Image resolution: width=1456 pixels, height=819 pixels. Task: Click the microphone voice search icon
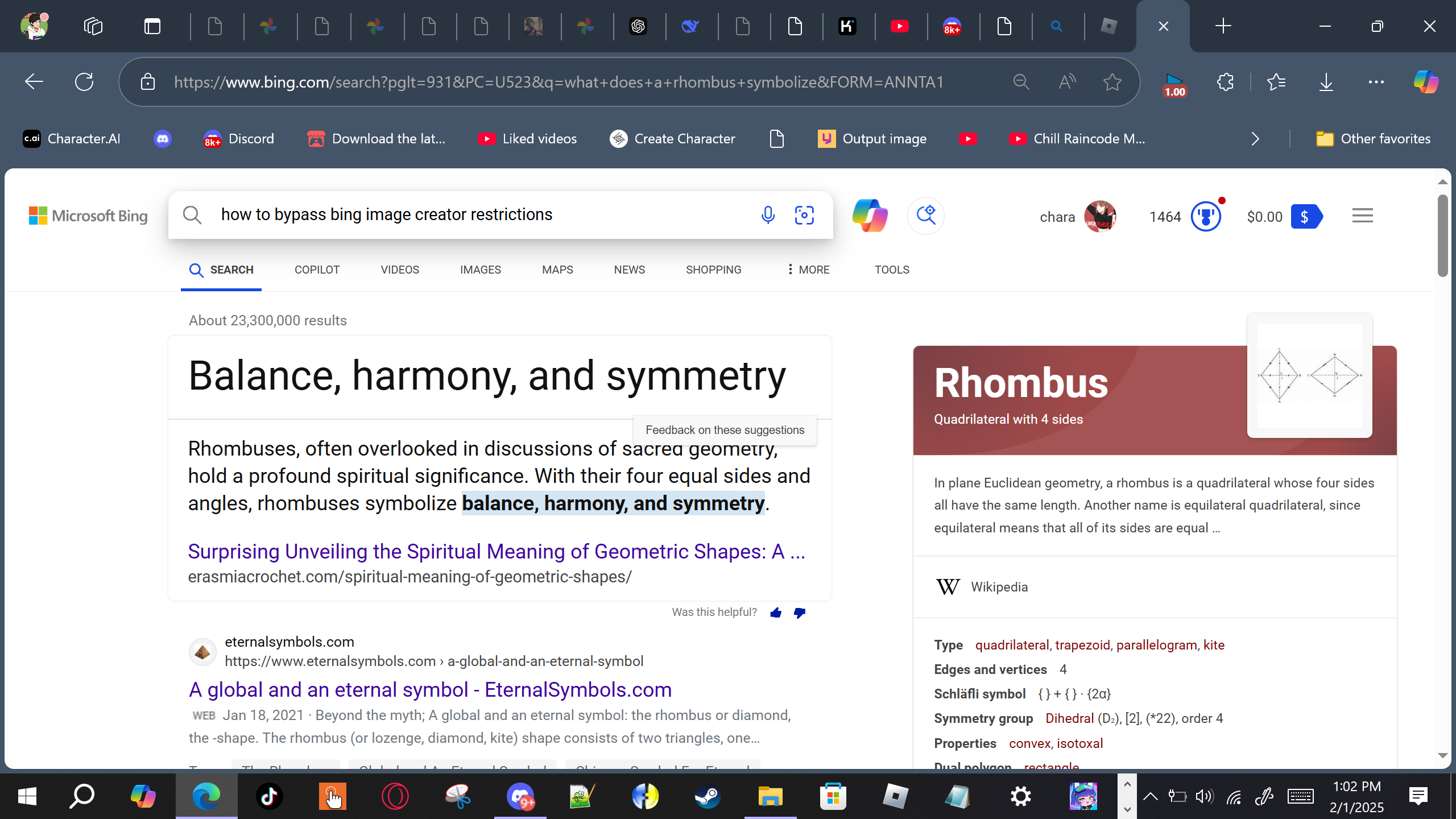coord(768,215)
